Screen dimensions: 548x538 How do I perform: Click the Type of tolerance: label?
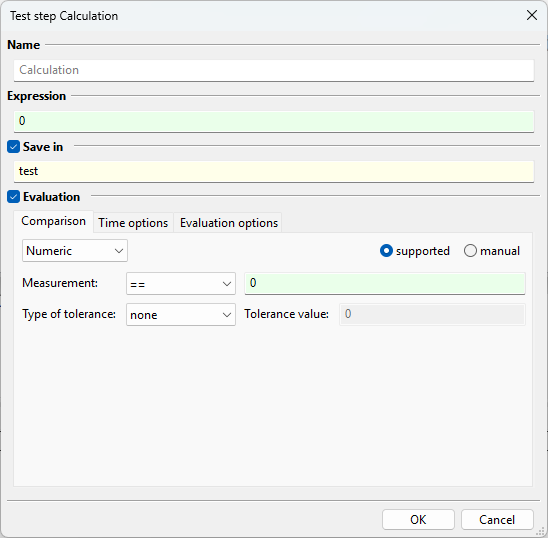pyautogui.click(x=69, y=314)
